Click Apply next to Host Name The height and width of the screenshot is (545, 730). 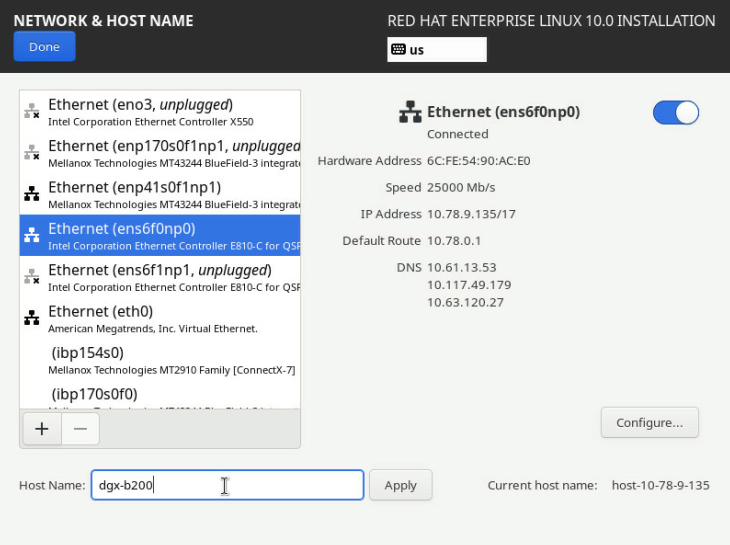tap(400, 485)
